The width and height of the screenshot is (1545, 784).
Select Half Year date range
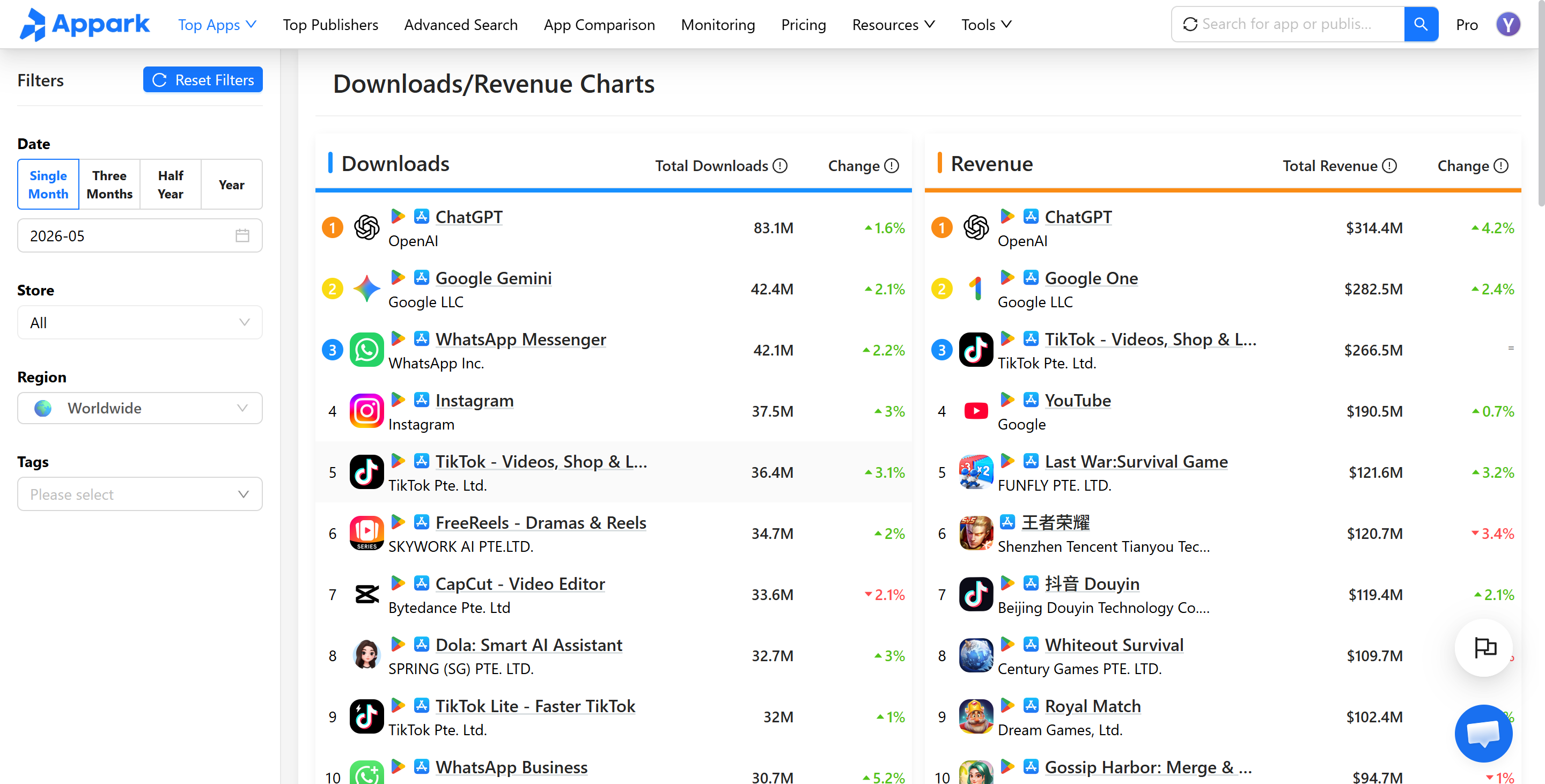(171, 184)
